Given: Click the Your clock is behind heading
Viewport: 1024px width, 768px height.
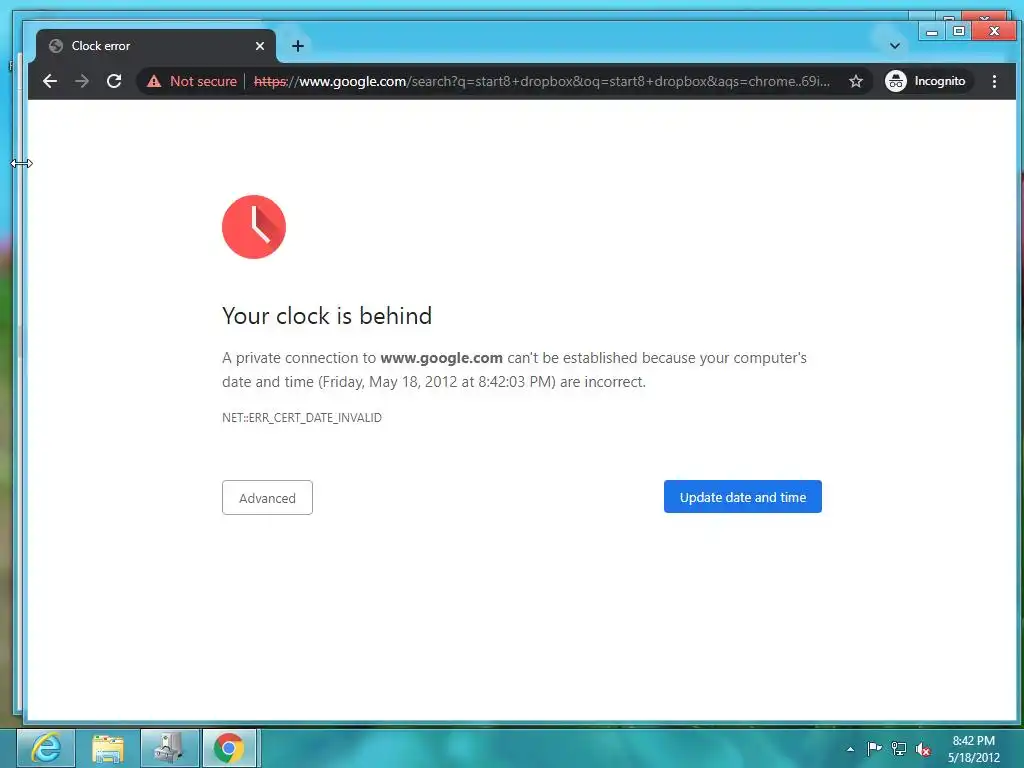Looking at the screenshot, I should point(327,316).
